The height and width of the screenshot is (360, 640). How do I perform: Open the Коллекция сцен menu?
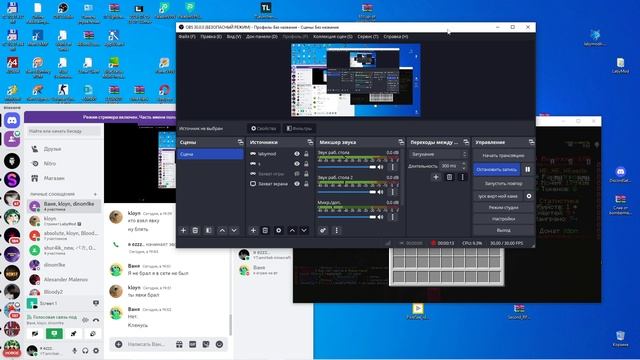point(333,37)
